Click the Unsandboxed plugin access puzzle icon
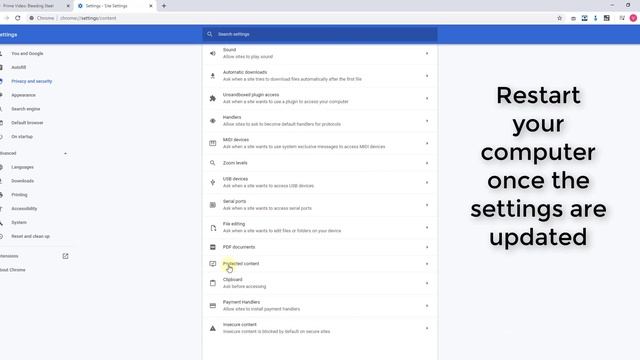This screenshot has height=360, width=640. click(x=213, y=98)
